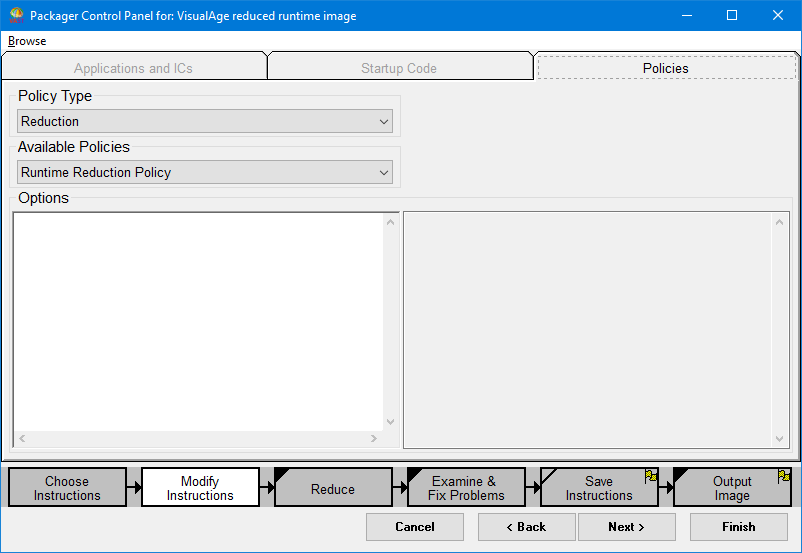
Task: Jump to the Reduce step
Action: click(333, 489)
